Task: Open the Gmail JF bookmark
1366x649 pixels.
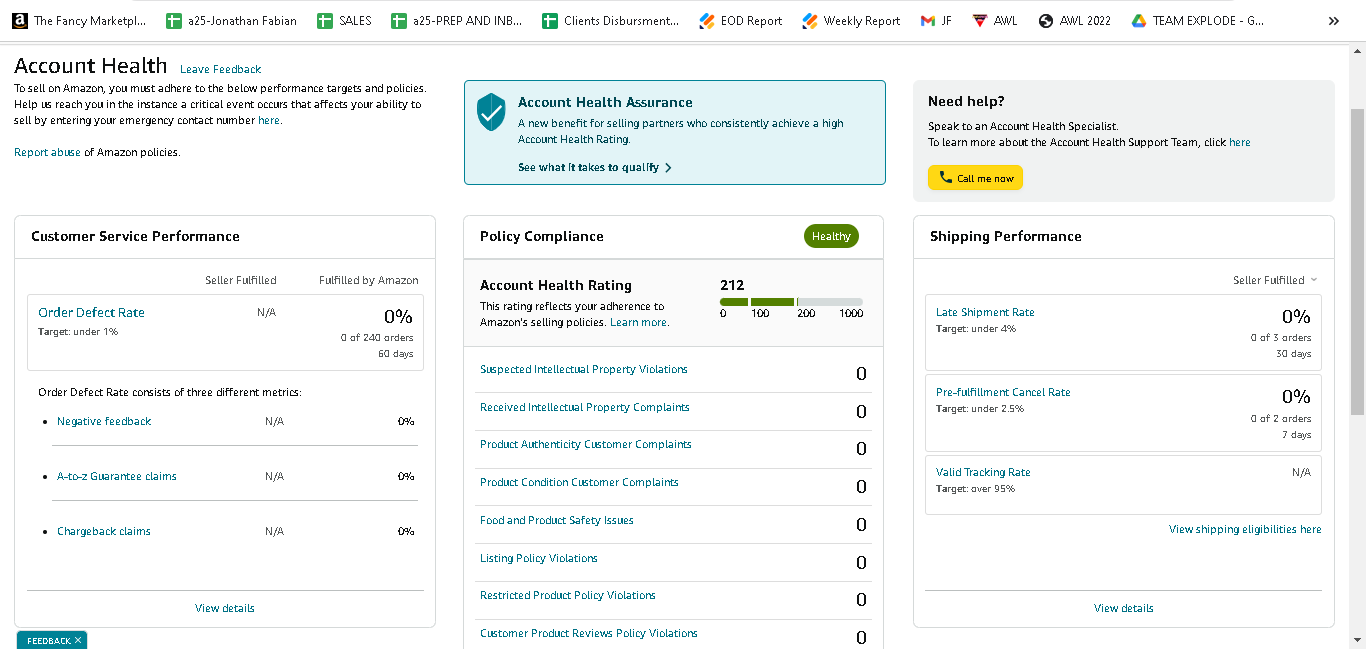Action: pos(936,20)
